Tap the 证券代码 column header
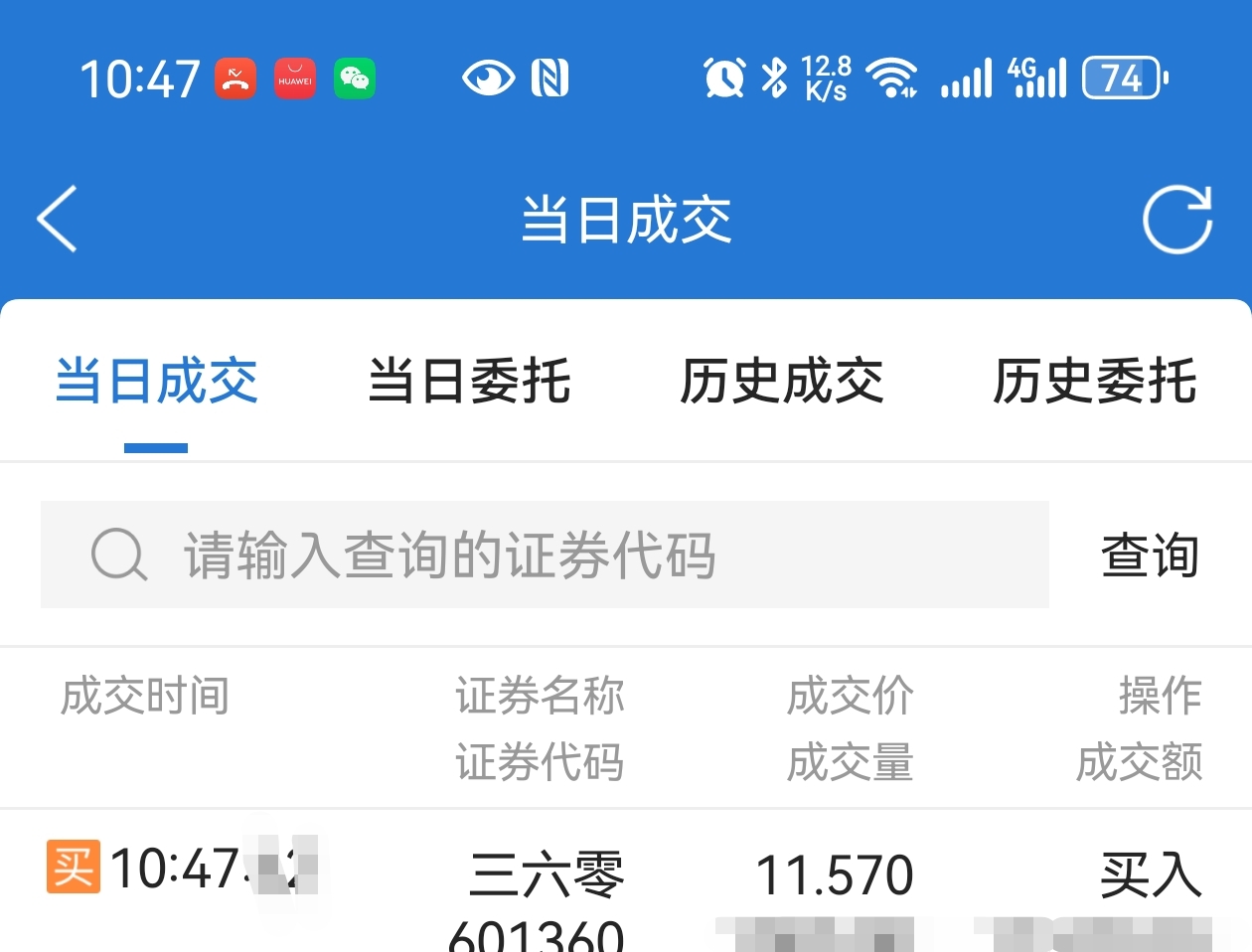This screenshot has height=952, width=1252. coord(540,762)
